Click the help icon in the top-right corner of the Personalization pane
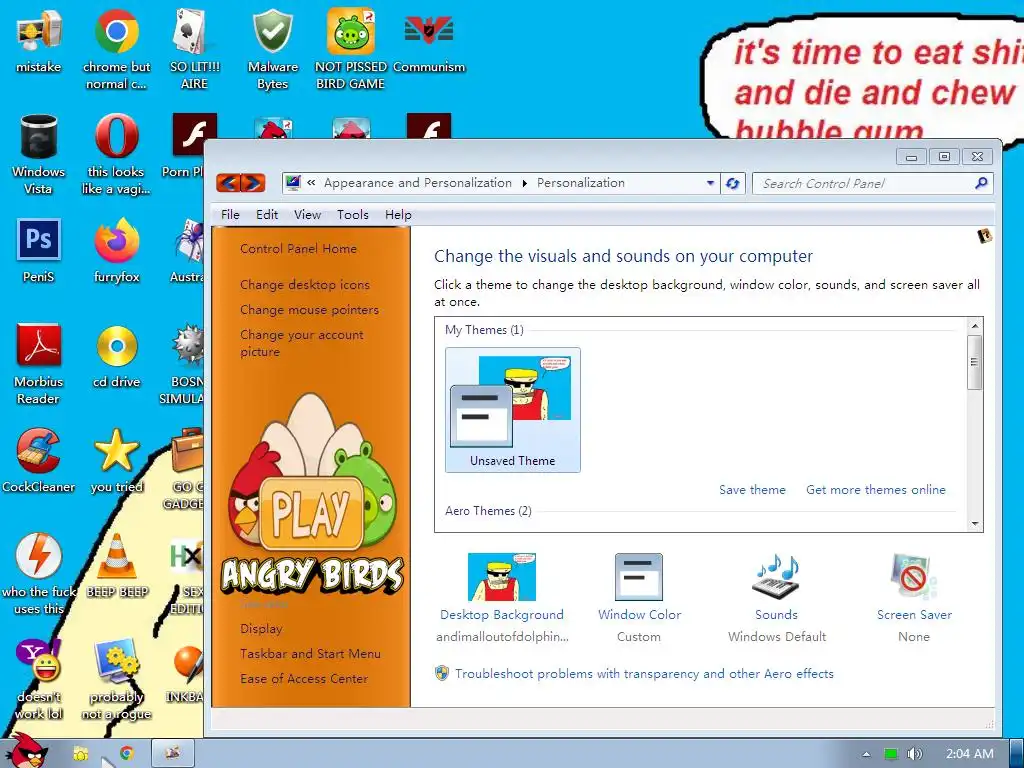This screenshot has width=1024, height=768. (x=985, y=236)
